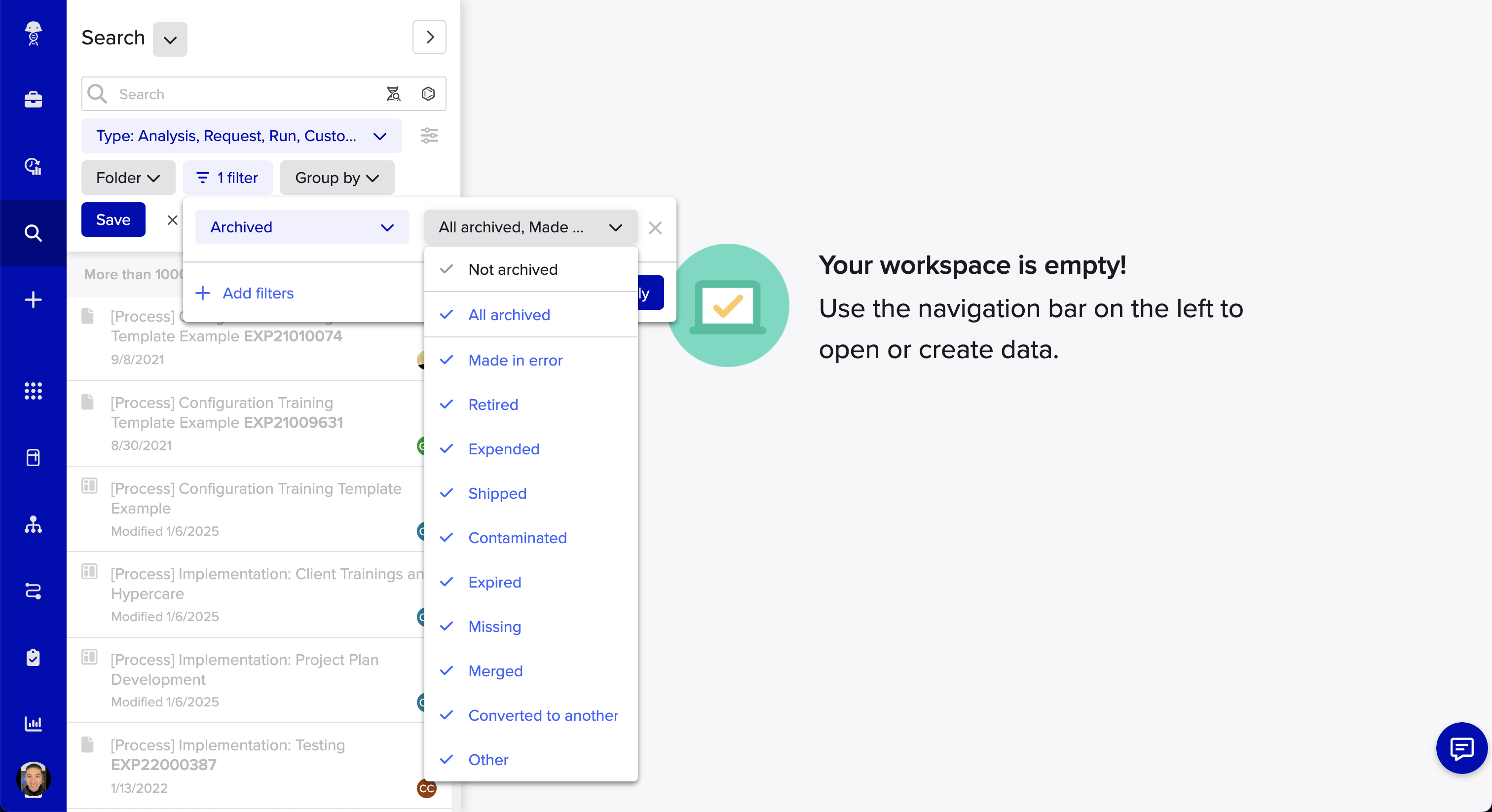Screen dimensions: 1492x812
Task: Uncheck the Made in error option
Action: pos(530,360)
